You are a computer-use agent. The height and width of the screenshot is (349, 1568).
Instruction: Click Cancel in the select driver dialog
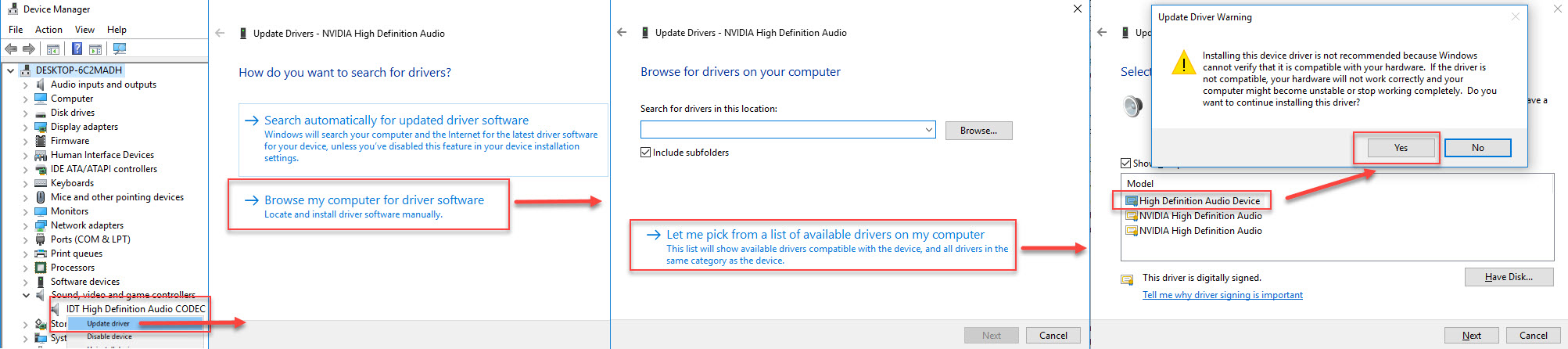click(x=1533, y=336)
